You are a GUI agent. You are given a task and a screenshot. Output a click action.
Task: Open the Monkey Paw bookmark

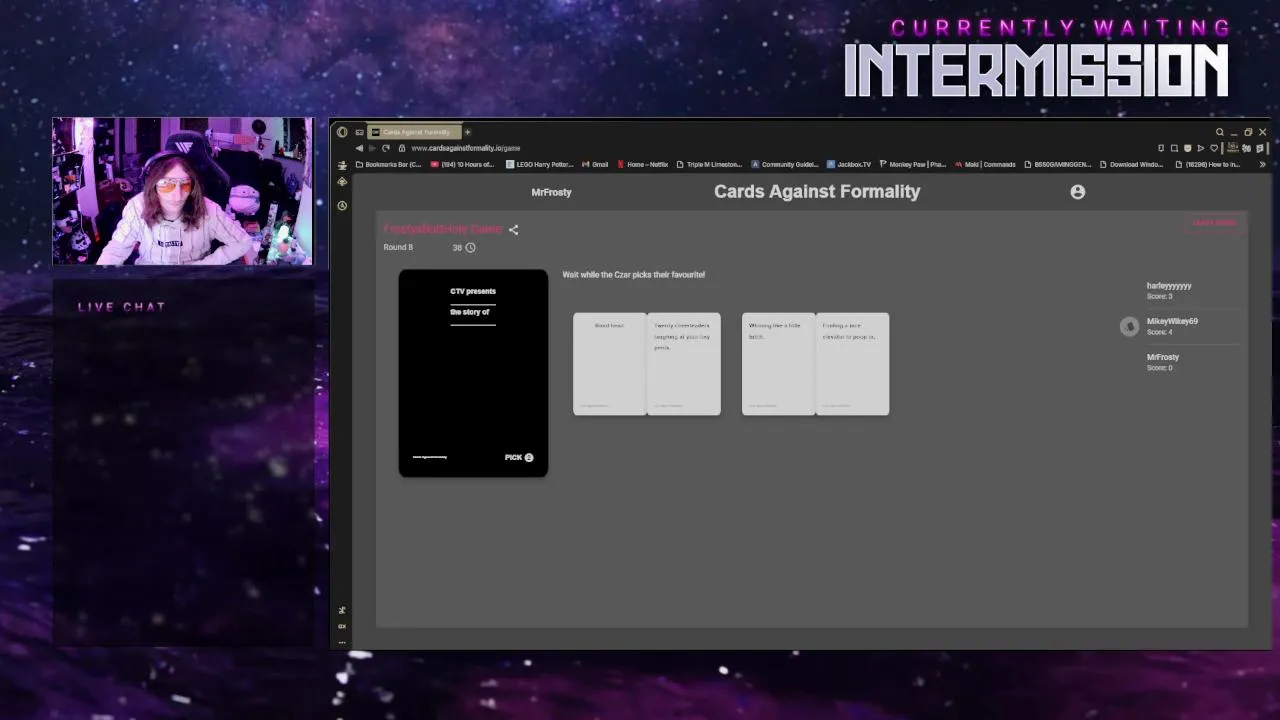(x=912, y=164)
